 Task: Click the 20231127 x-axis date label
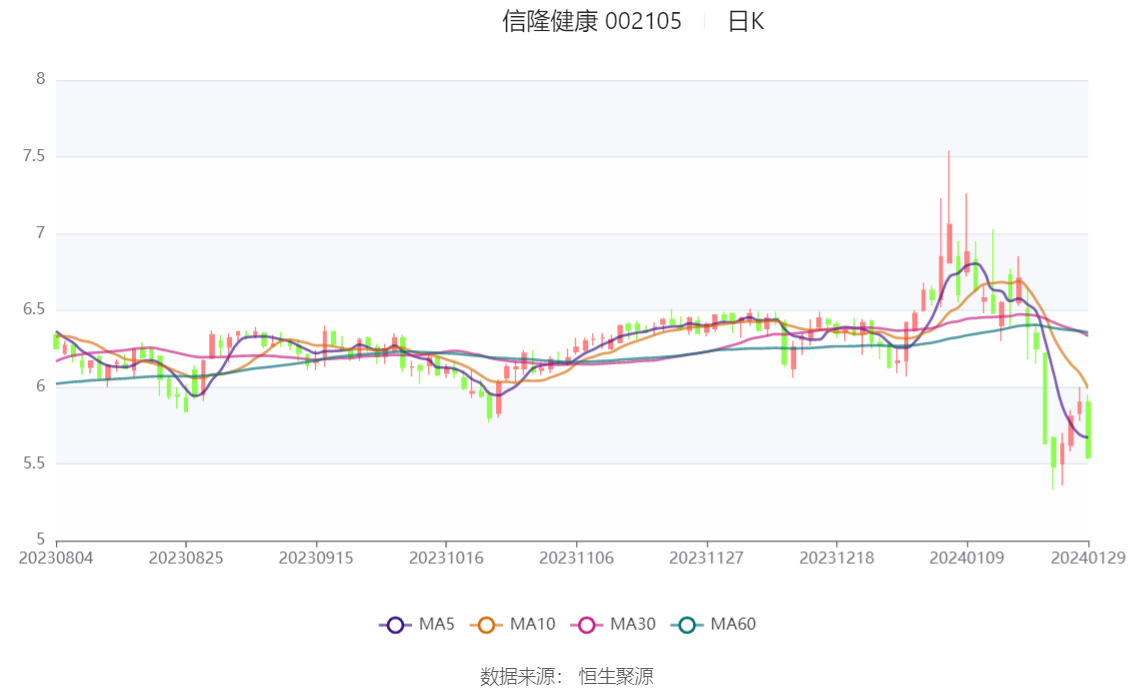707,558
